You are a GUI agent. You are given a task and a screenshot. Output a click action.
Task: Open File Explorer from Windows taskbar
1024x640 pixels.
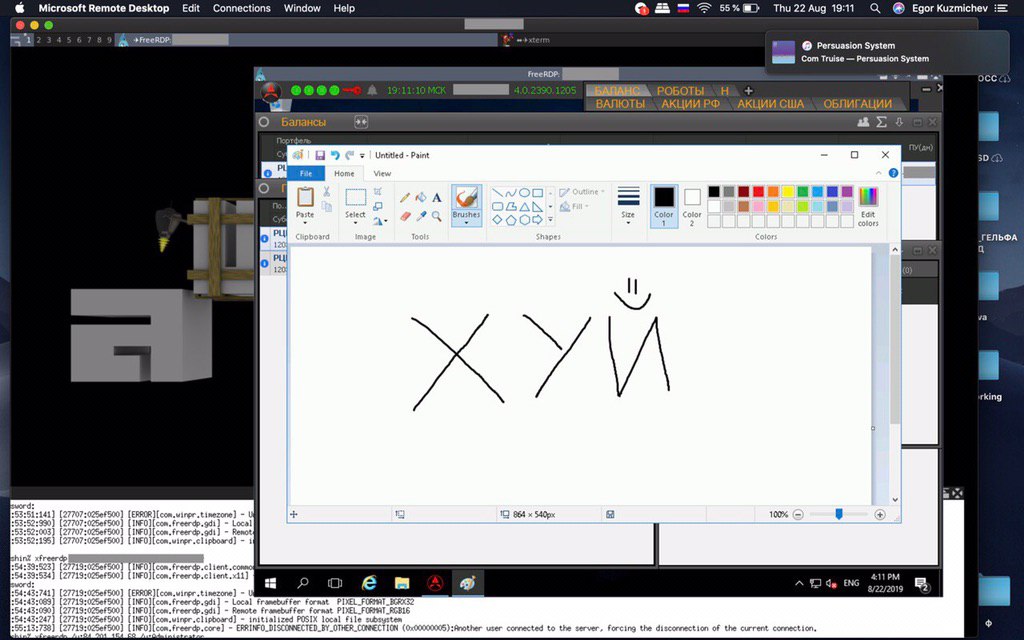(x=402, y=583)
